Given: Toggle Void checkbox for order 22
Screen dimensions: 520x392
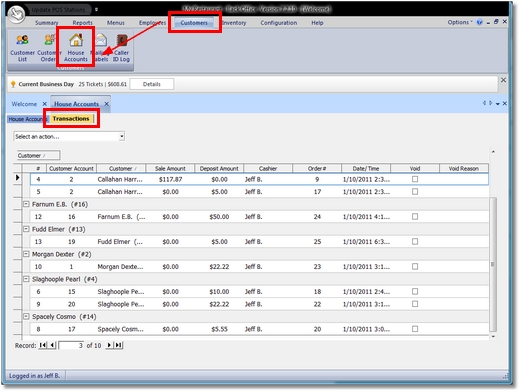Looking at the screenshot, I should 415,304.
